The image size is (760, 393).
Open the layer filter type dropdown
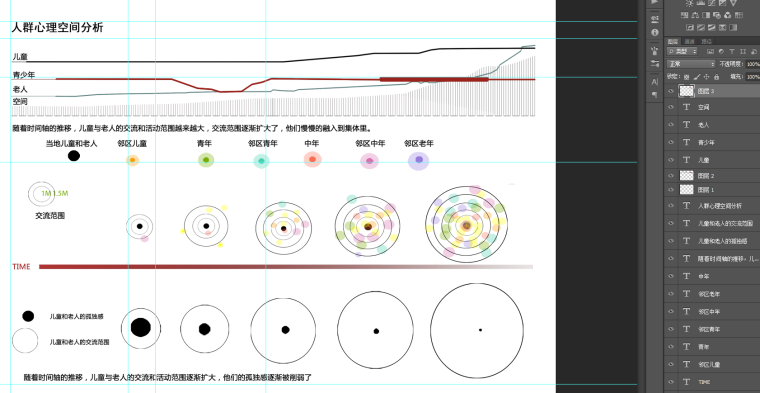pos(682,51)
